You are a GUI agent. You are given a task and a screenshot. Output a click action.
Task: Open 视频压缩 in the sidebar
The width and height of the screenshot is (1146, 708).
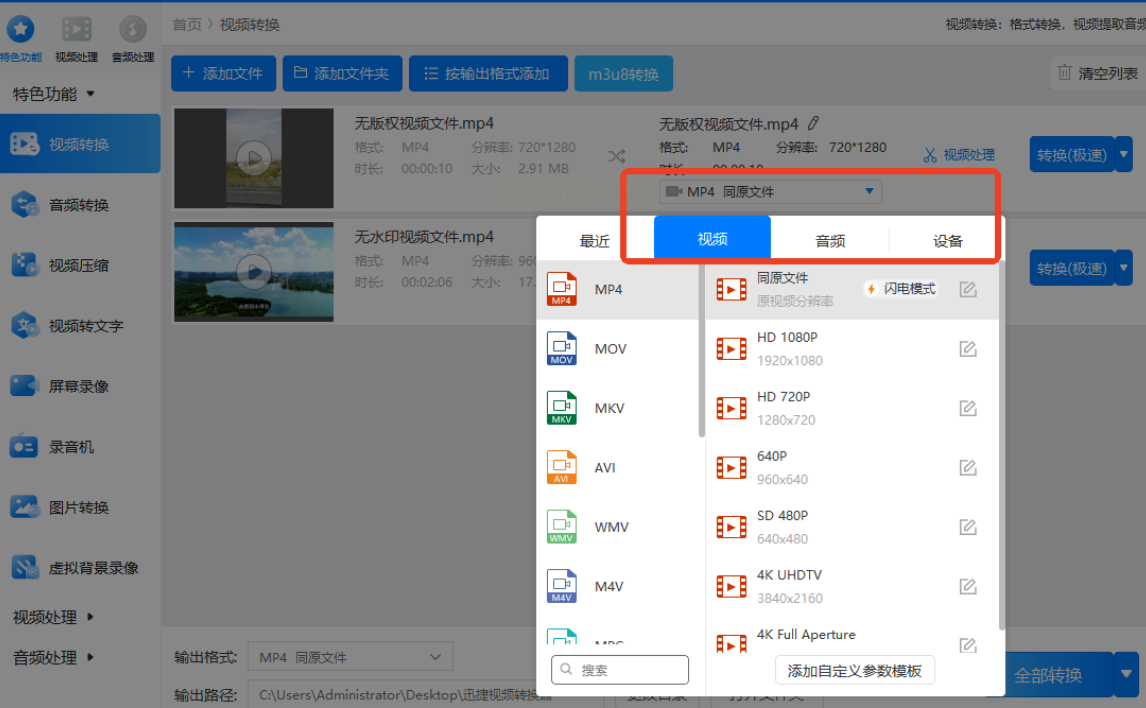pyautogui.click(x=80, y=265)
